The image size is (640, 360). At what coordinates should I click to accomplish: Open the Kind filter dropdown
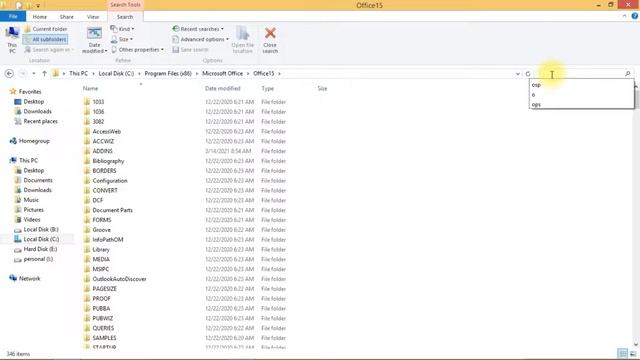[122, 29]
